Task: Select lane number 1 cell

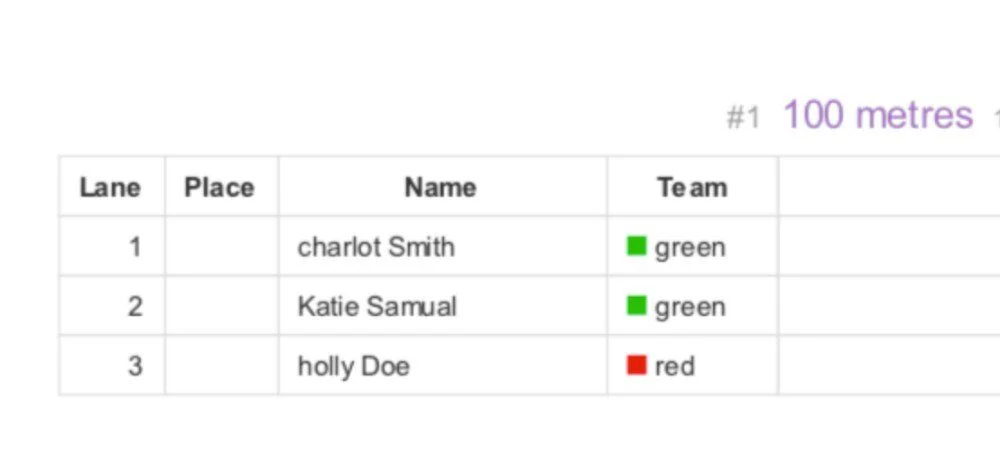Action: pos(112,246)
